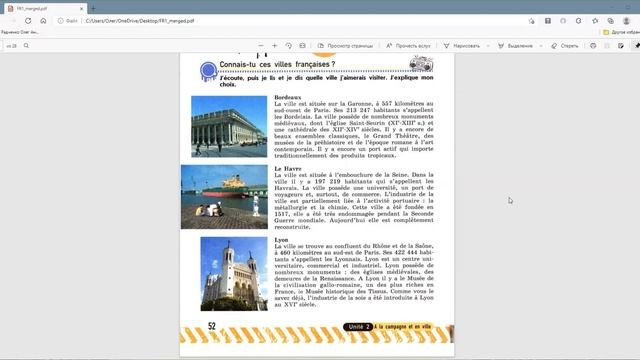
Task: Expand the highlight color options arrow
Action: (x=541, y=46)
